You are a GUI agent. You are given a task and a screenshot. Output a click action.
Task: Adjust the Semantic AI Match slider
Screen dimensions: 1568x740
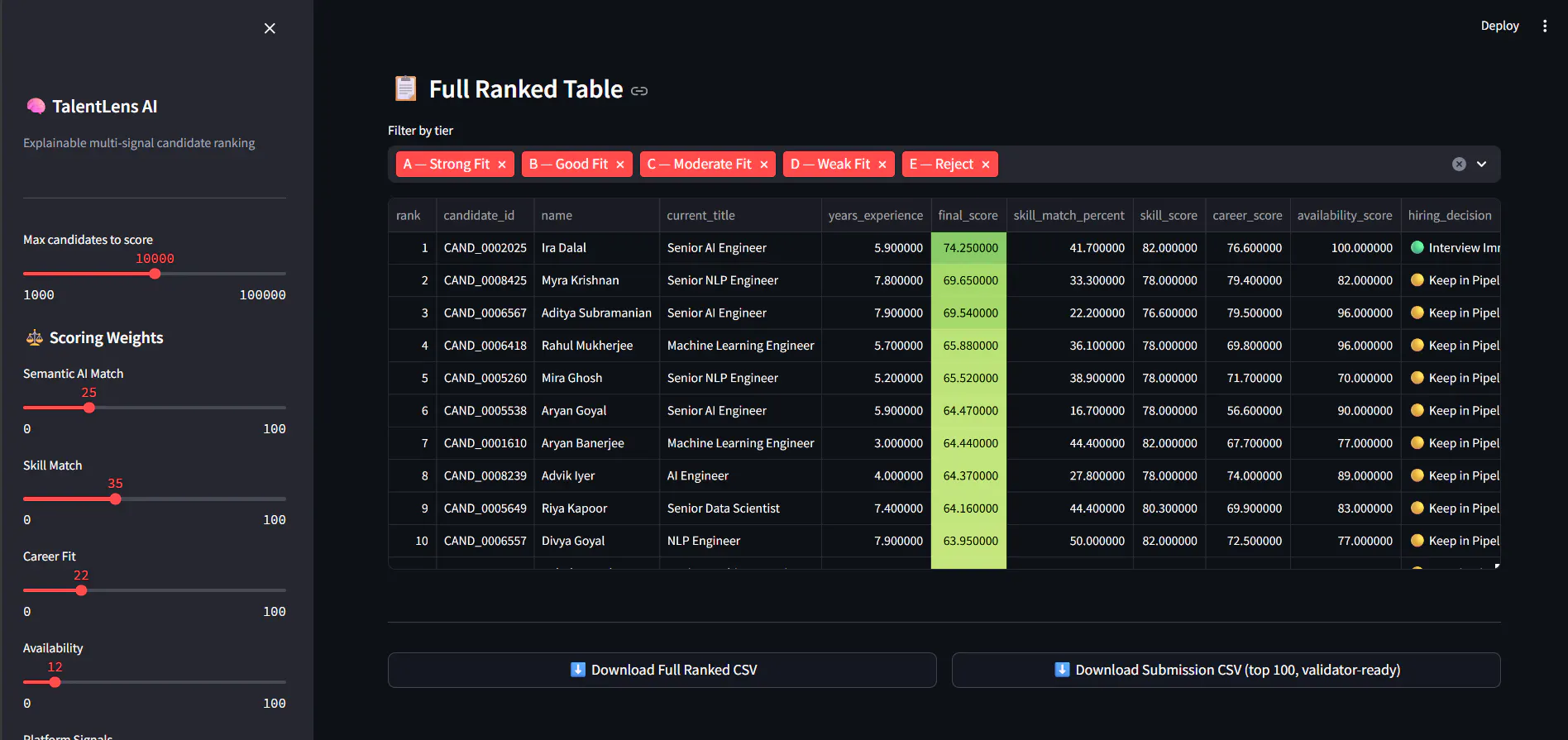point(89,408)
